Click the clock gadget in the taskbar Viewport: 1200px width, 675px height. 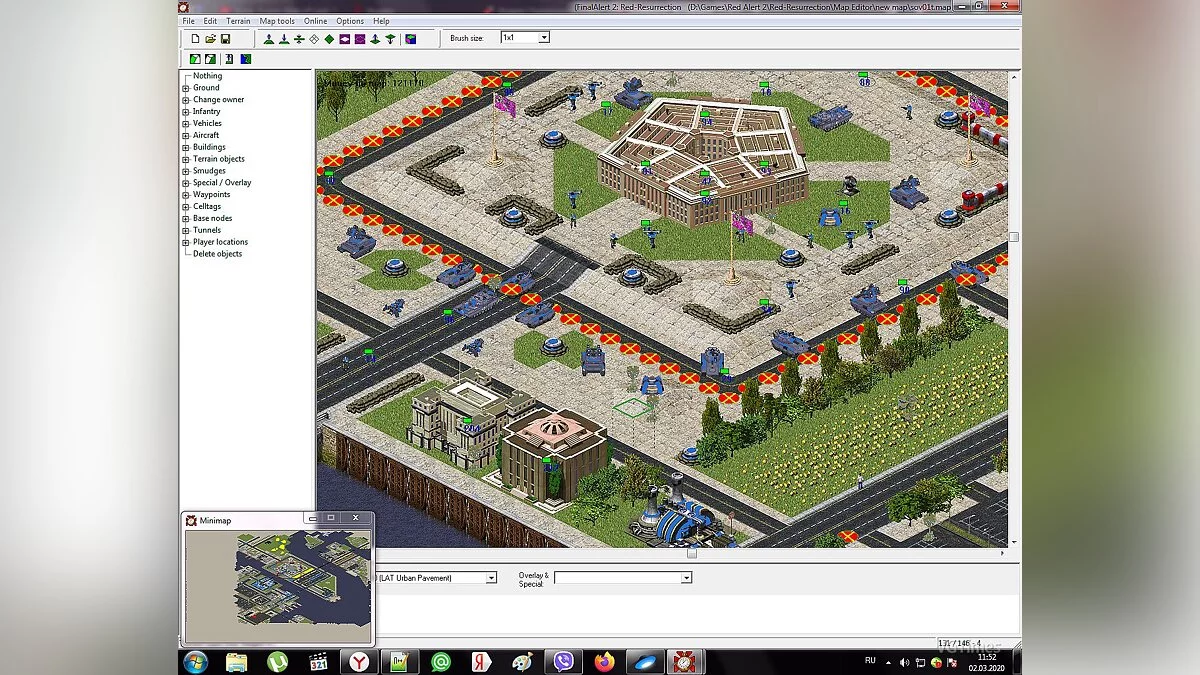685,661
